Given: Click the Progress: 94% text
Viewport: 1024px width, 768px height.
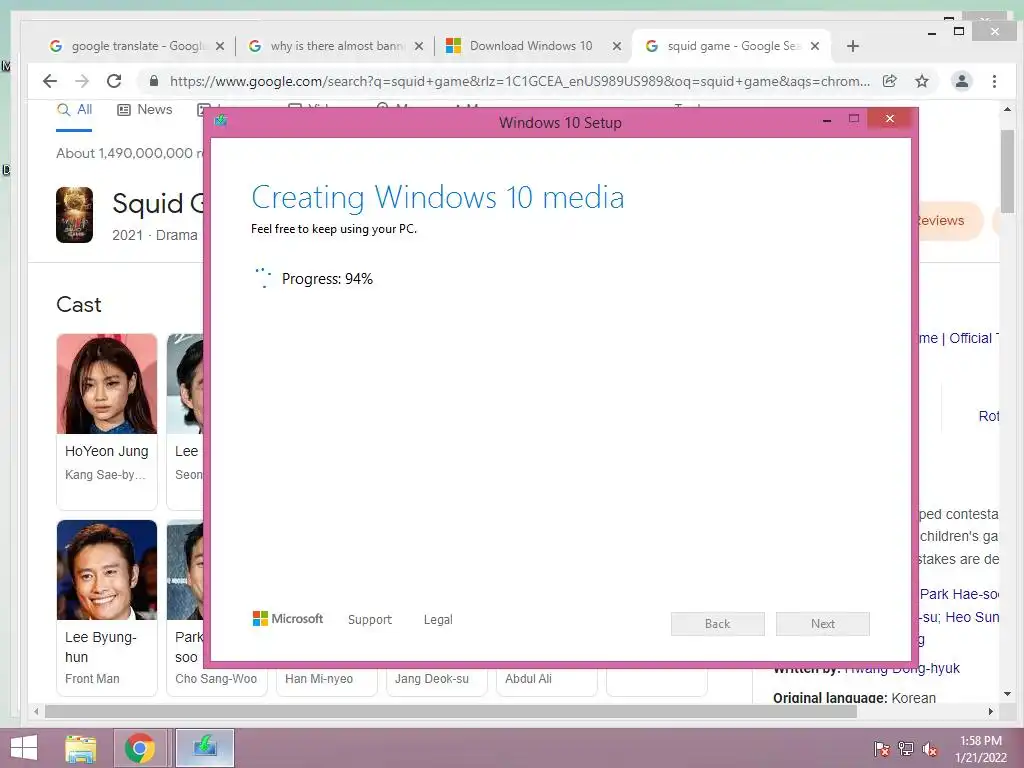Looking at the screenshot, I should point(327,279).
